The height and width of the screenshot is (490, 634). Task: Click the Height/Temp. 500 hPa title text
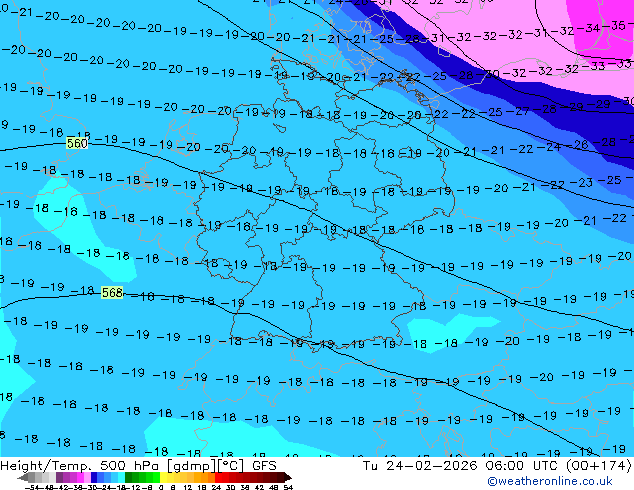pyautogui.click(x=80, y=466)
